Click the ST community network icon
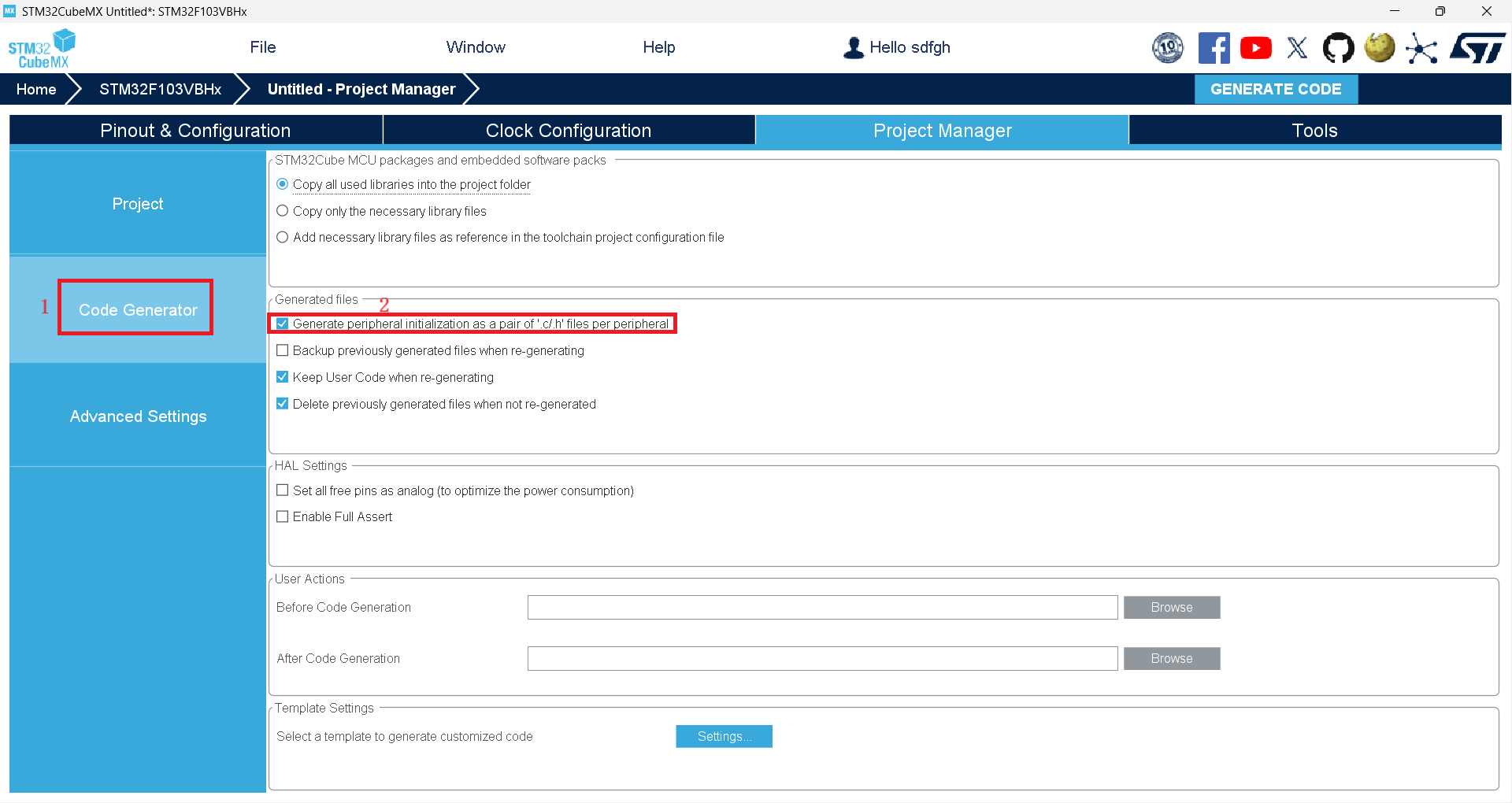Viewport: 1512px width, 803px height. [x=1421, y=48]
